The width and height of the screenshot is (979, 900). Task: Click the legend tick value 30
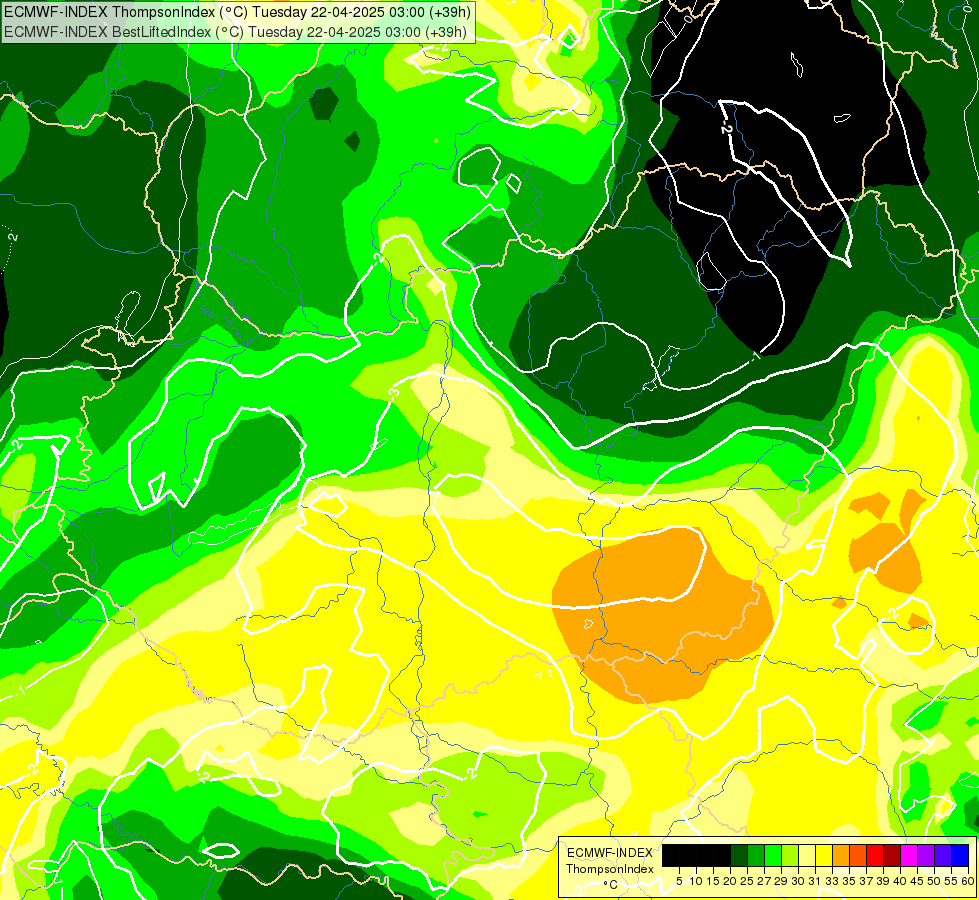tap(798, 881)
